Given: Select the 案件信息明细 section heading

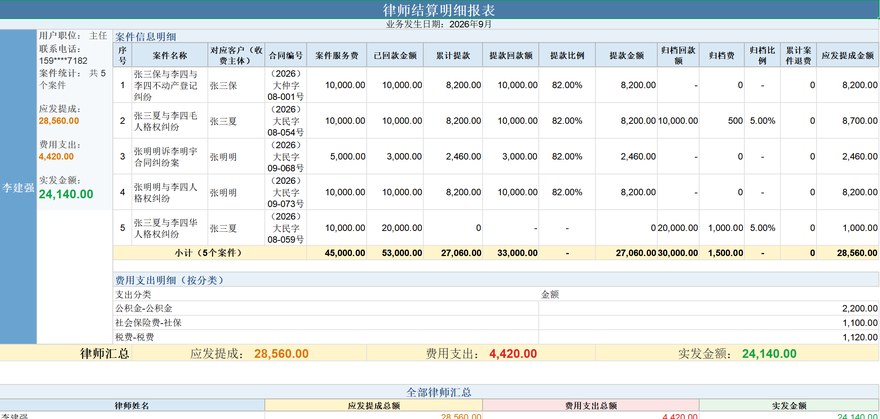Looking at the screenshot, I should click(x=146, y=37).
